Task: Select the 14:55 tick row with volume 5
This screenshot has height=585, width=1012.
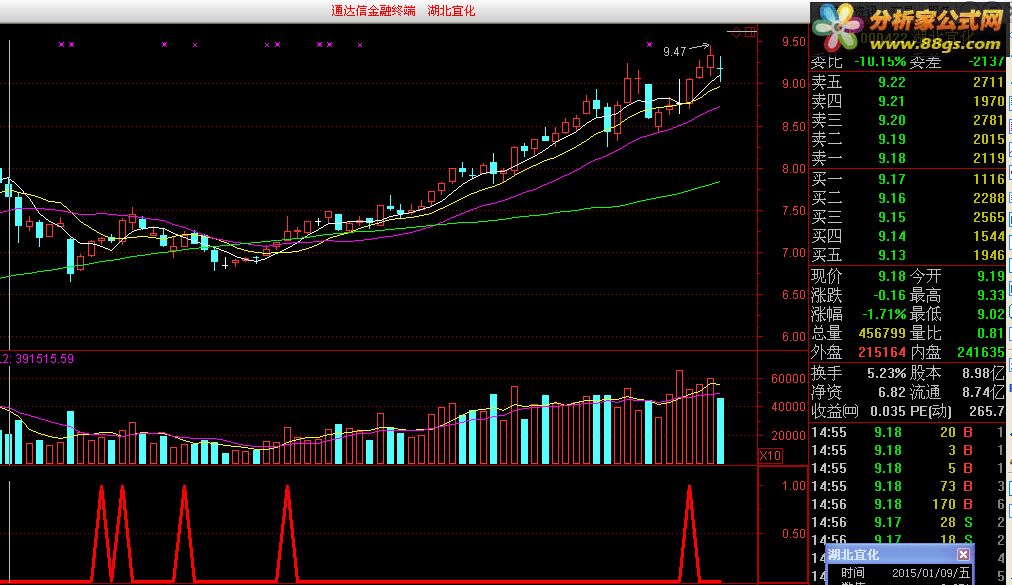Action: (x=907, y=469)
